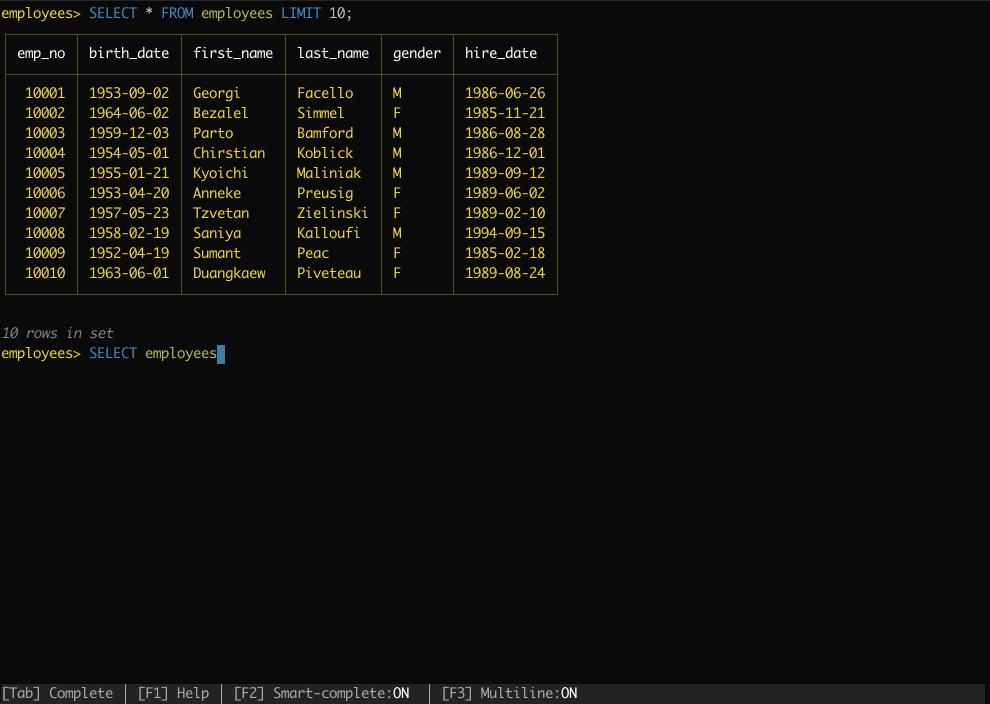Image resolution: width=990 pixels, height=704 pixels.
Task: Click first name Anneke
Action: click(217, 193)
